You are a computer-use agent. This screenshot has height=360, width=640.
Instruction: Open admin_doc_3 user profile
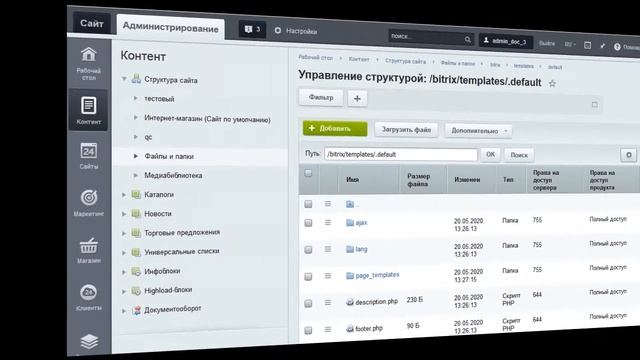point(506,41)
